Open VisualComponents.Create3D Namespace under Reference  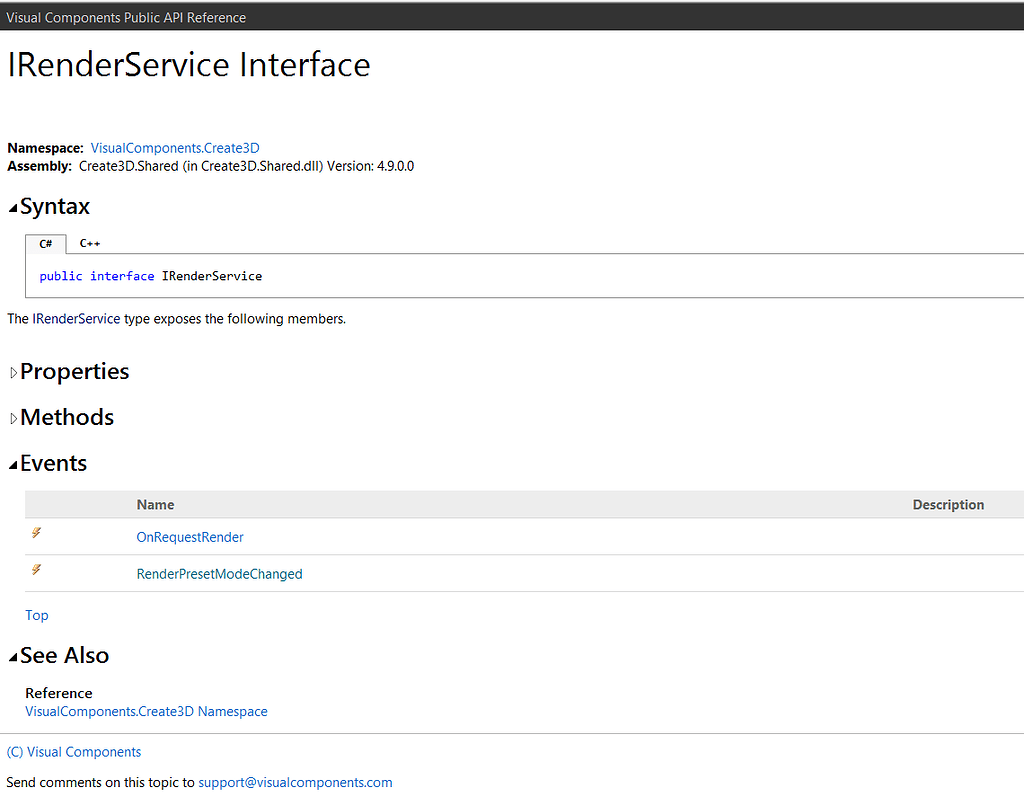[146, 711]
